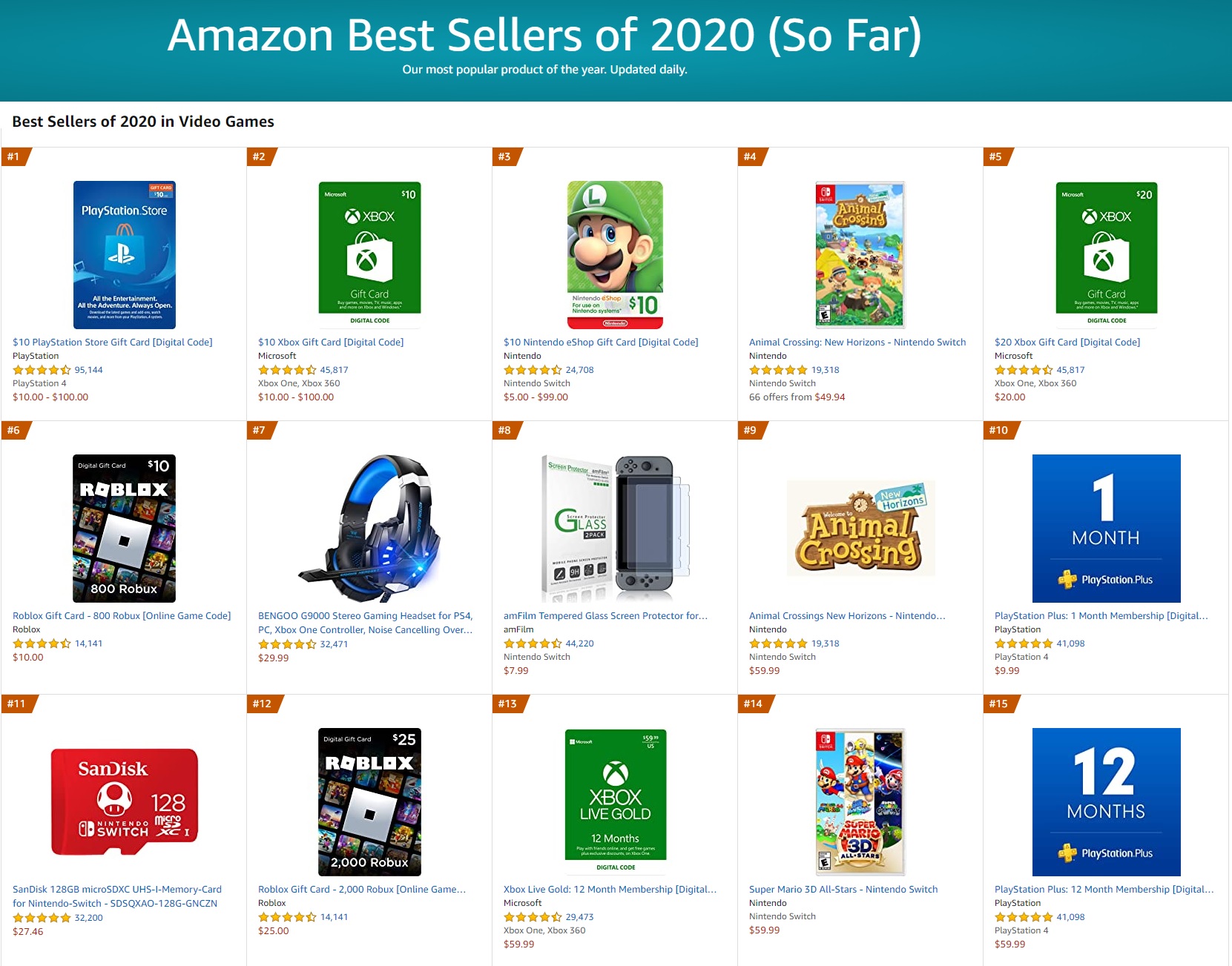Click the amFilm glass screen protector image
Screen dimensions: 1232x966
[x=615, y=528]
